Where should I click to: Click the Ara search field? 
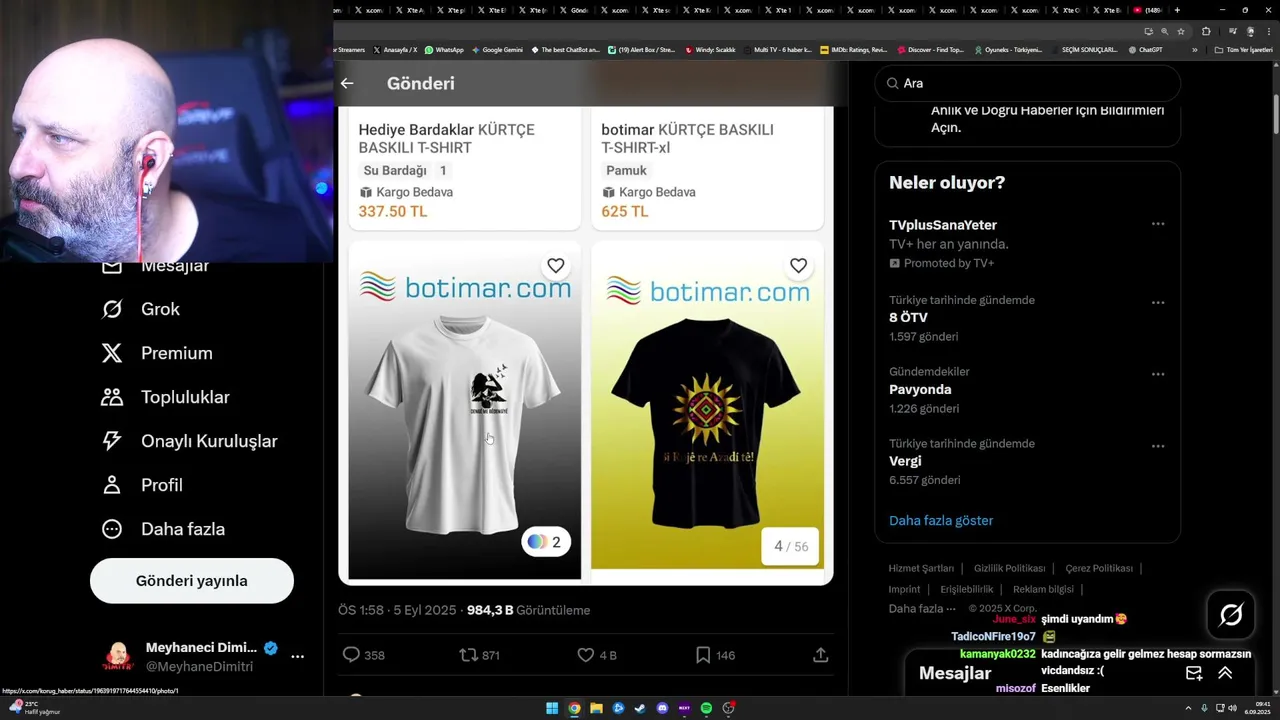click(1028, 83)
